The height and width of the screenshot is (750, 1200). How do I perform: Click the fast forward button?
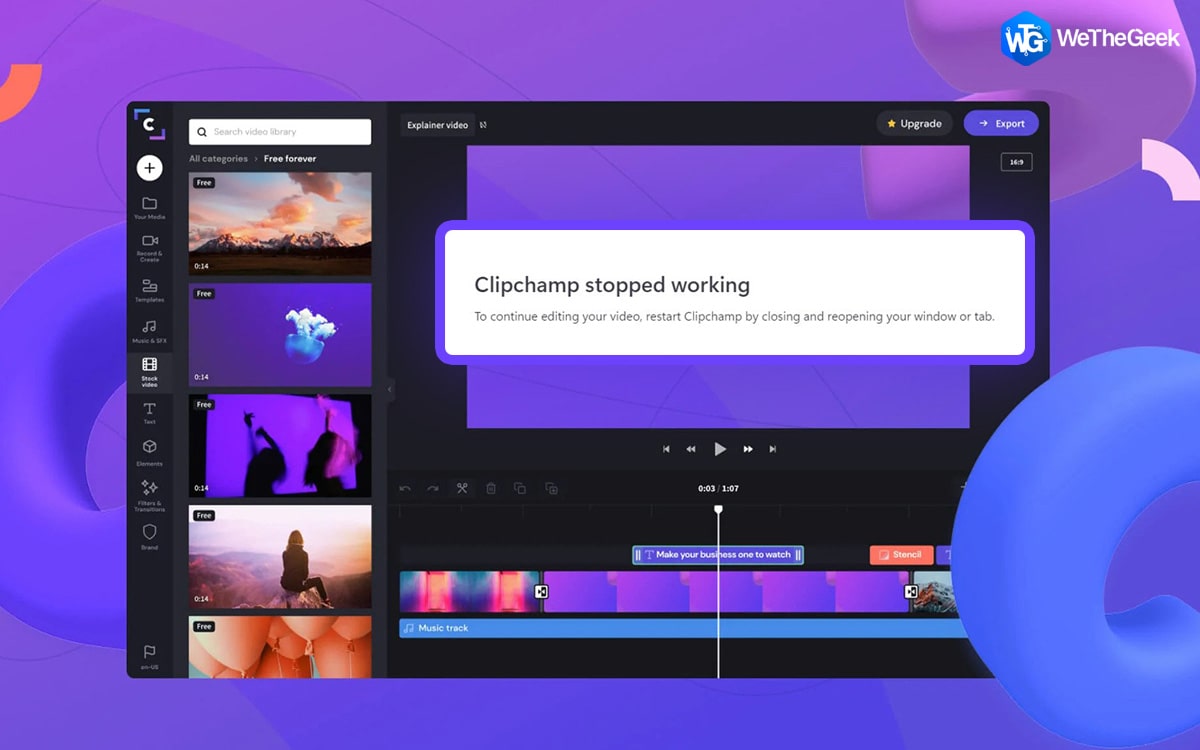tap(748, 449)
